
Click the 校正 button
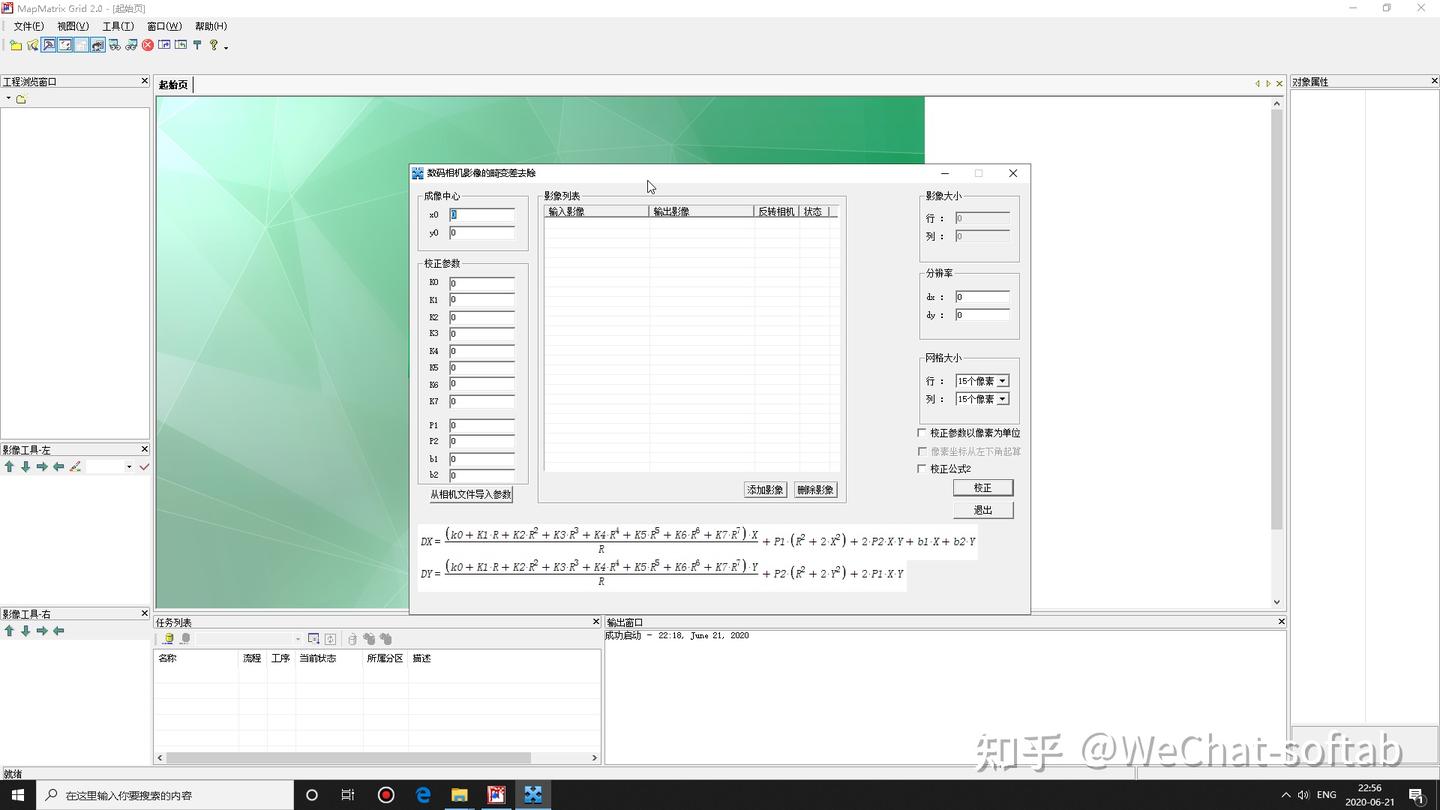click(982, 487)
